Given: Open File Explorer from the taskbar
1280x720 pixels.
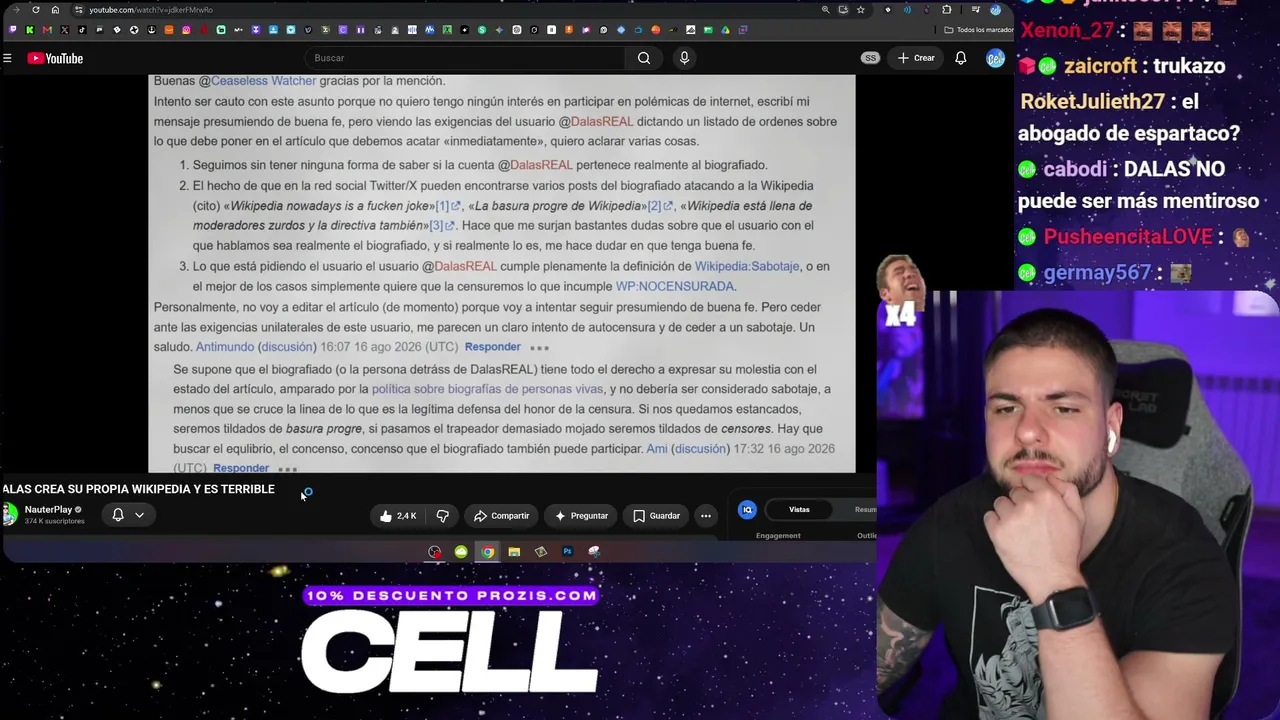Looking at the screenshot, I should [514, 552].
